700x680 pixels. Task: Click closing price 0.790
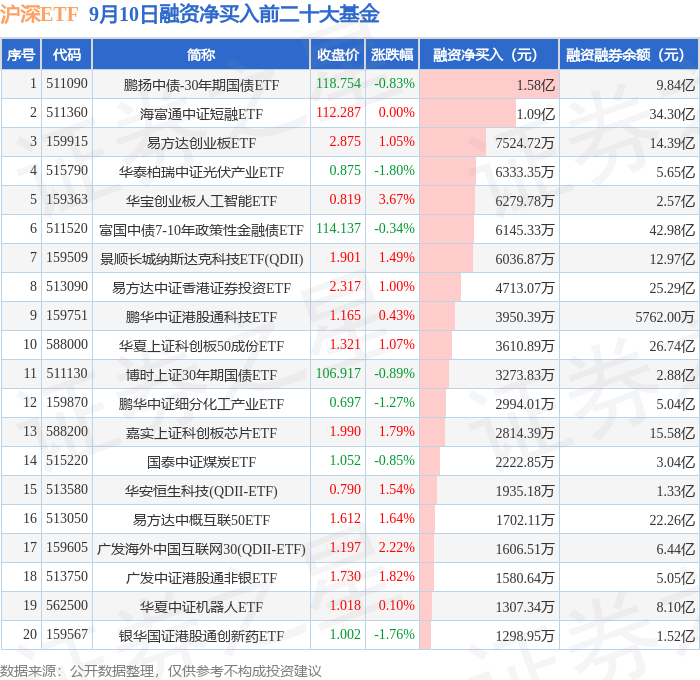click(345, 490)
